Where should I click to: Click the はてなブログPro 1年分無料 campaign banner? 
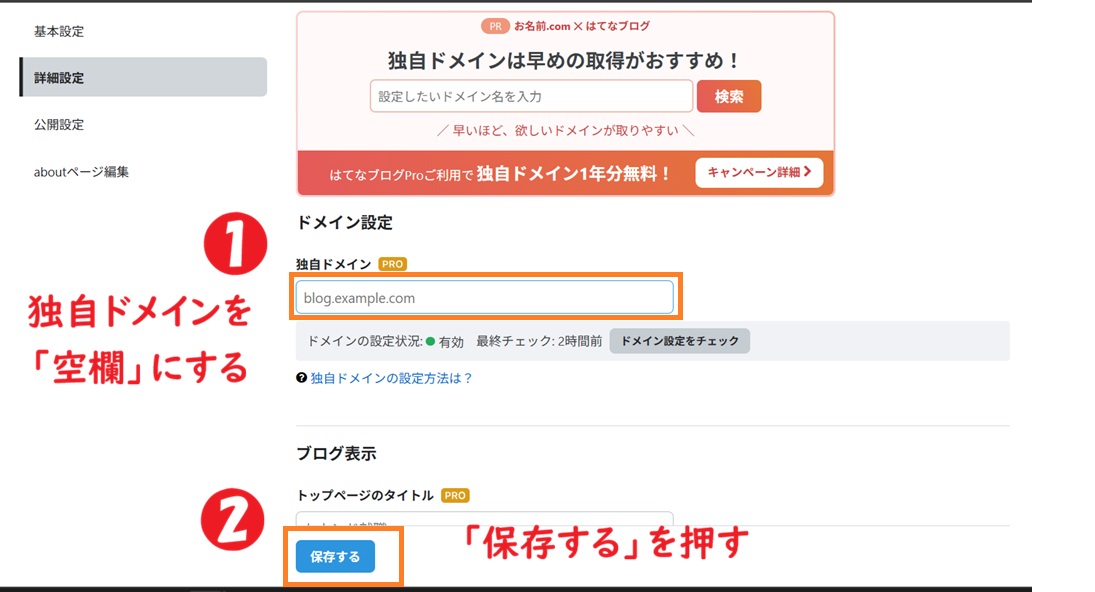tap(500, 172)
